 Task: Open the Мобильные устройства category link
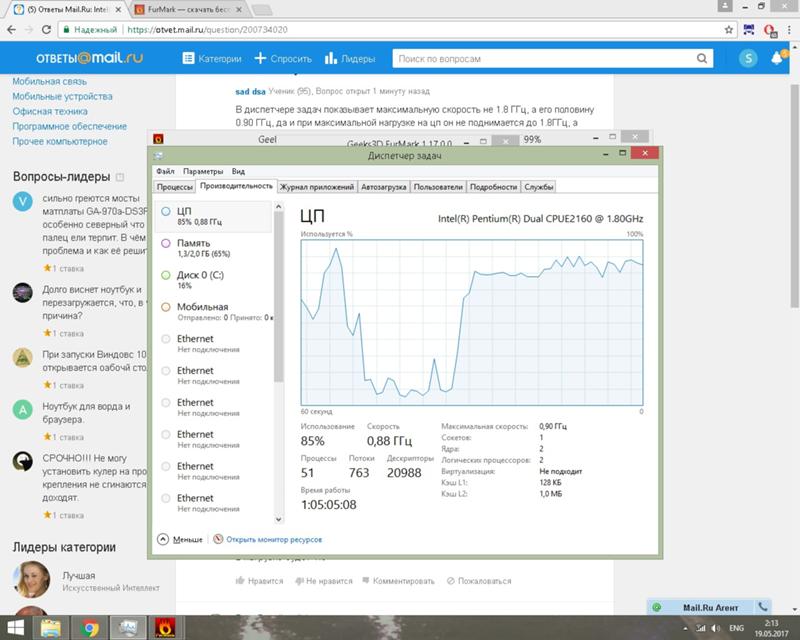point(62,96)
